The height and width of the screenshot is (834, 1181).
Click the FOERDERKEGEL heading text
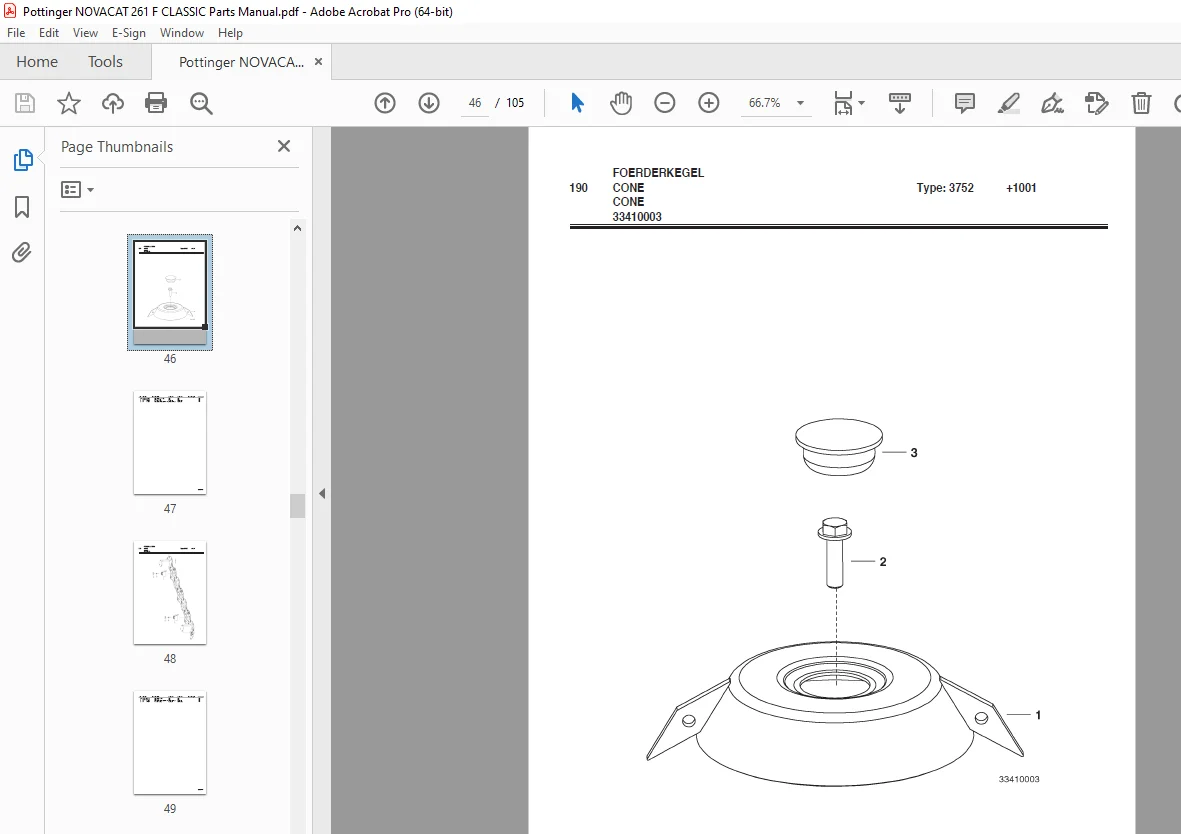[x=658, y=173]
